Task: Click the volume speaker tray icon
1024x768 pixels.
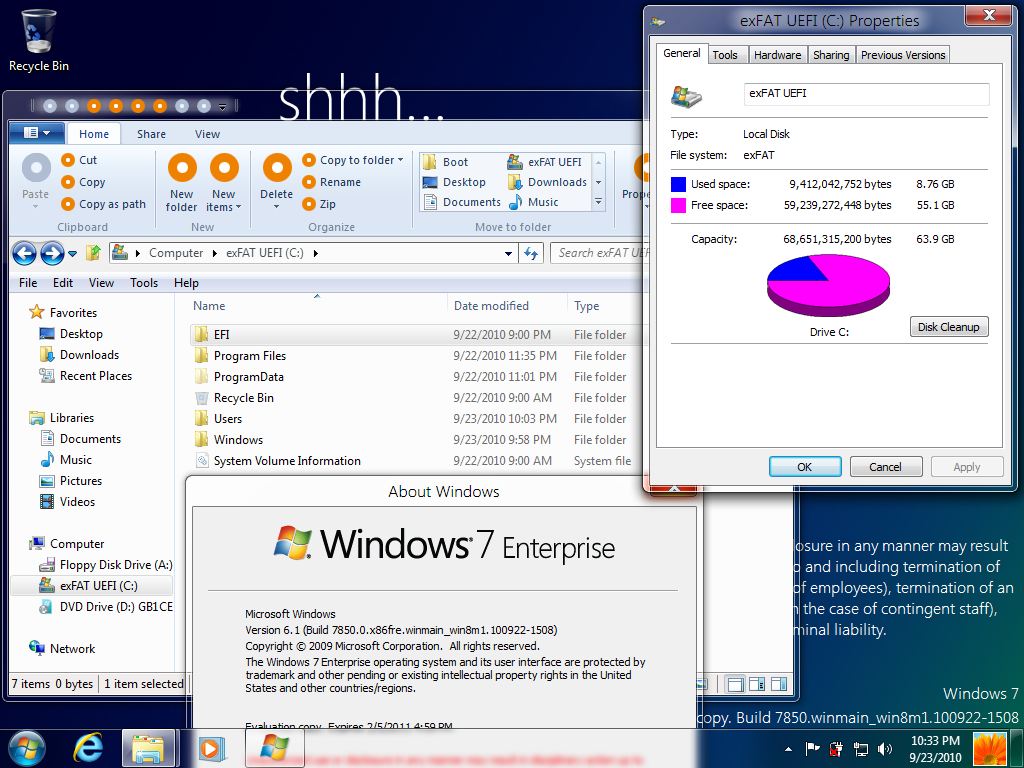Action: [x=885, y=748]
